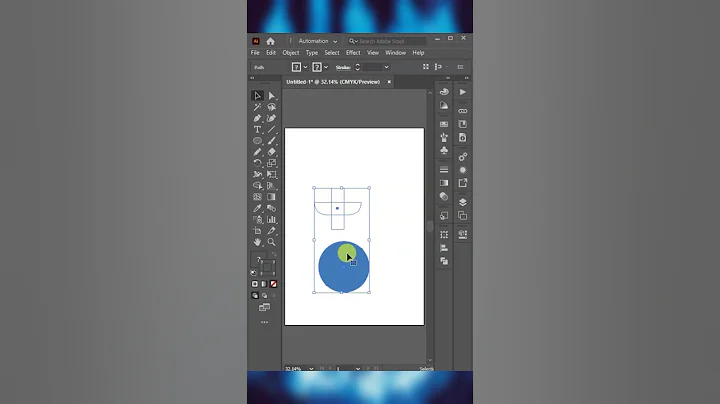The height and width of the screenshot is (404, 720).
Task: Select the Eyedropper tool
Action: 258,208
